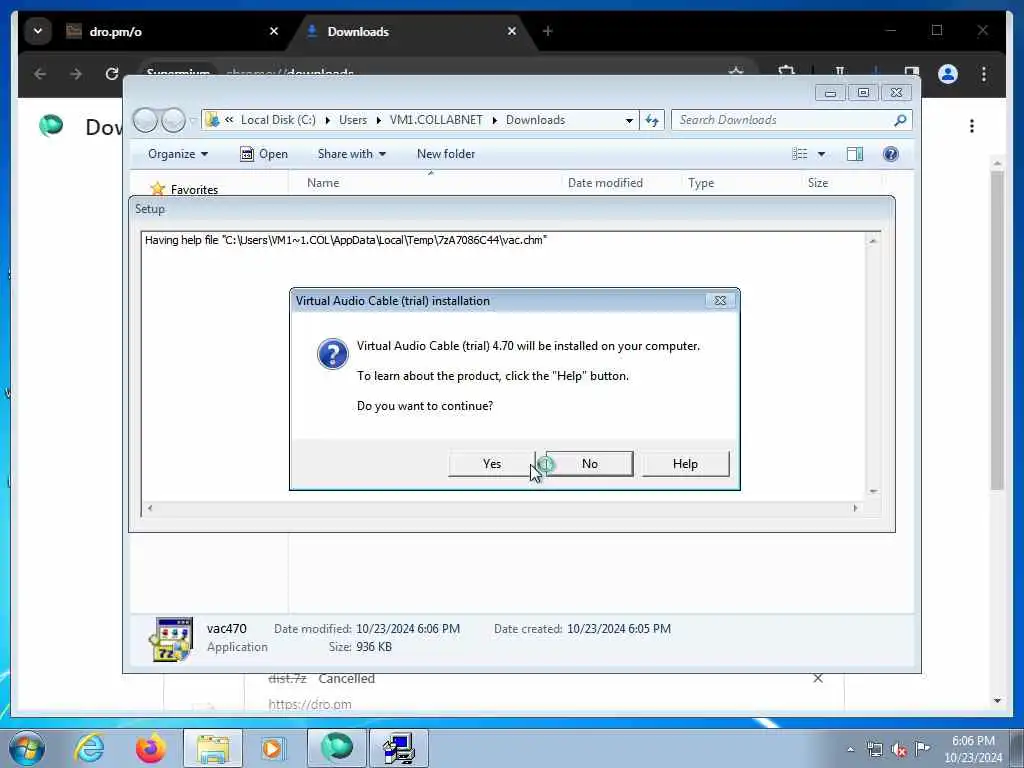Screen dimensions: 1024x768
Task: Show hidden system tray icons
Action: click(x=850, y=750)
